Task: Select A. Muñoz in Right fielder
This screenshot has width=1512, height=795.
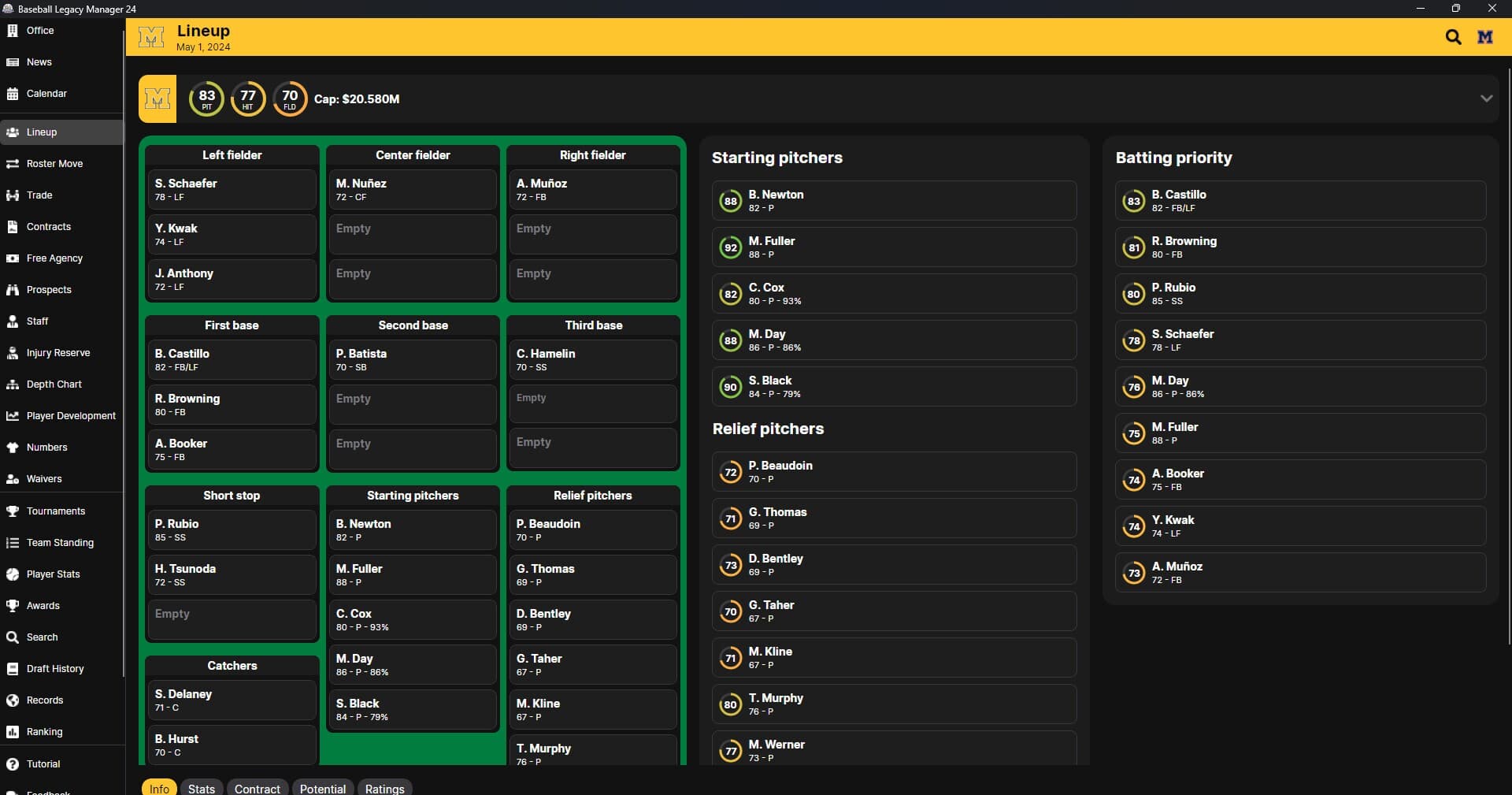Action: 593,189
